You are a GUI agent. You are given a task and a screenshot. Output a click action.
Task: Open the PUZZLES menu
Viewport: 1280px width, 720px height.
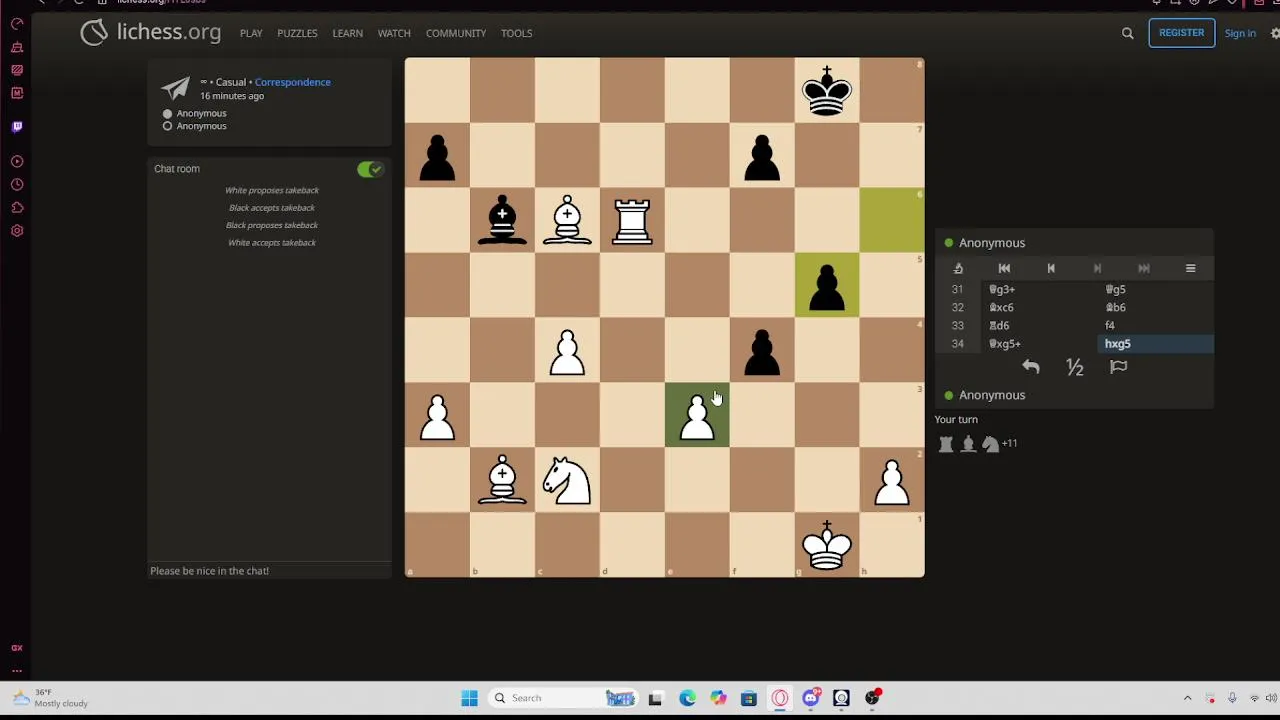(x=297, y=33)
